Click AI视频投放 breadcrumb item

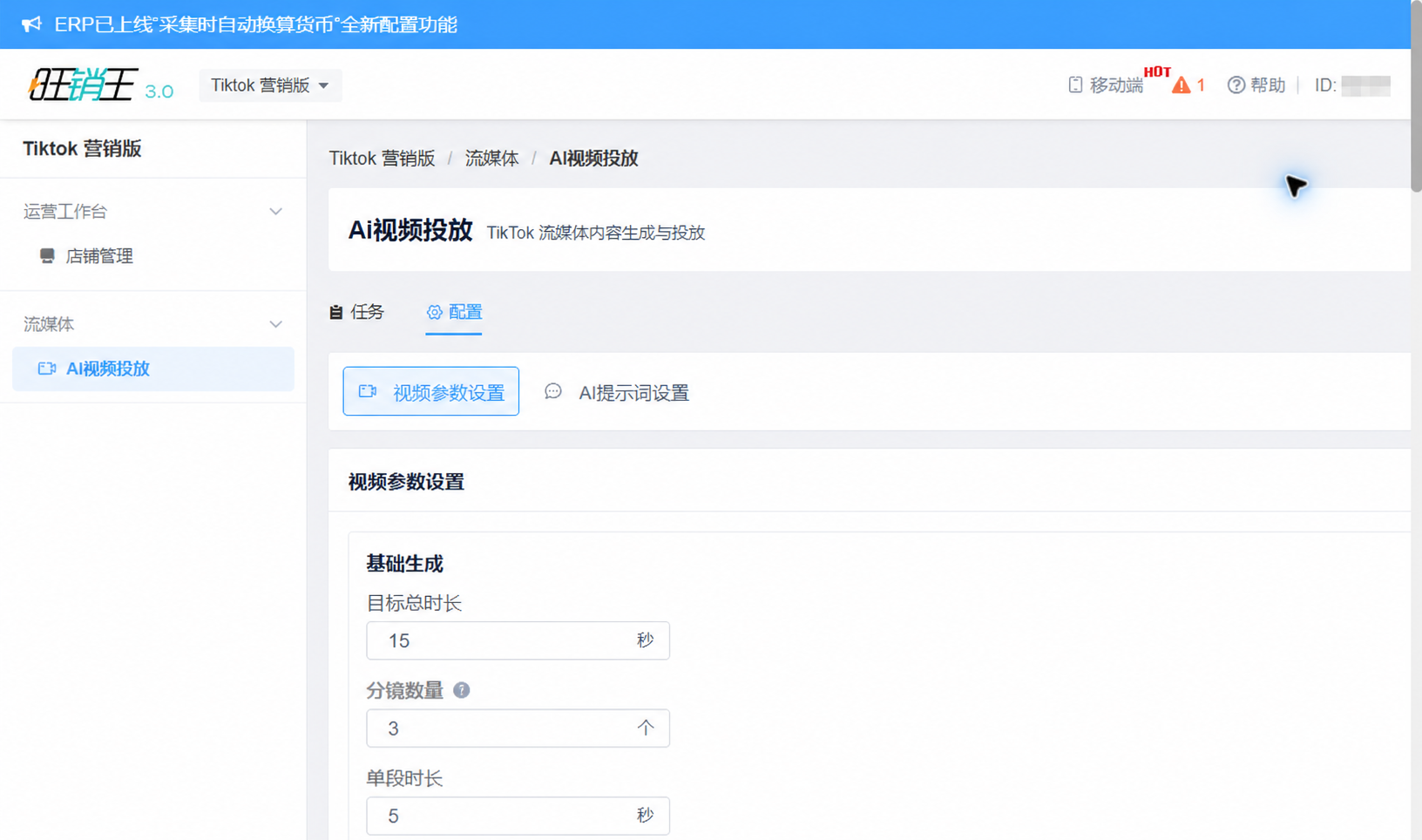click(593, 159)
